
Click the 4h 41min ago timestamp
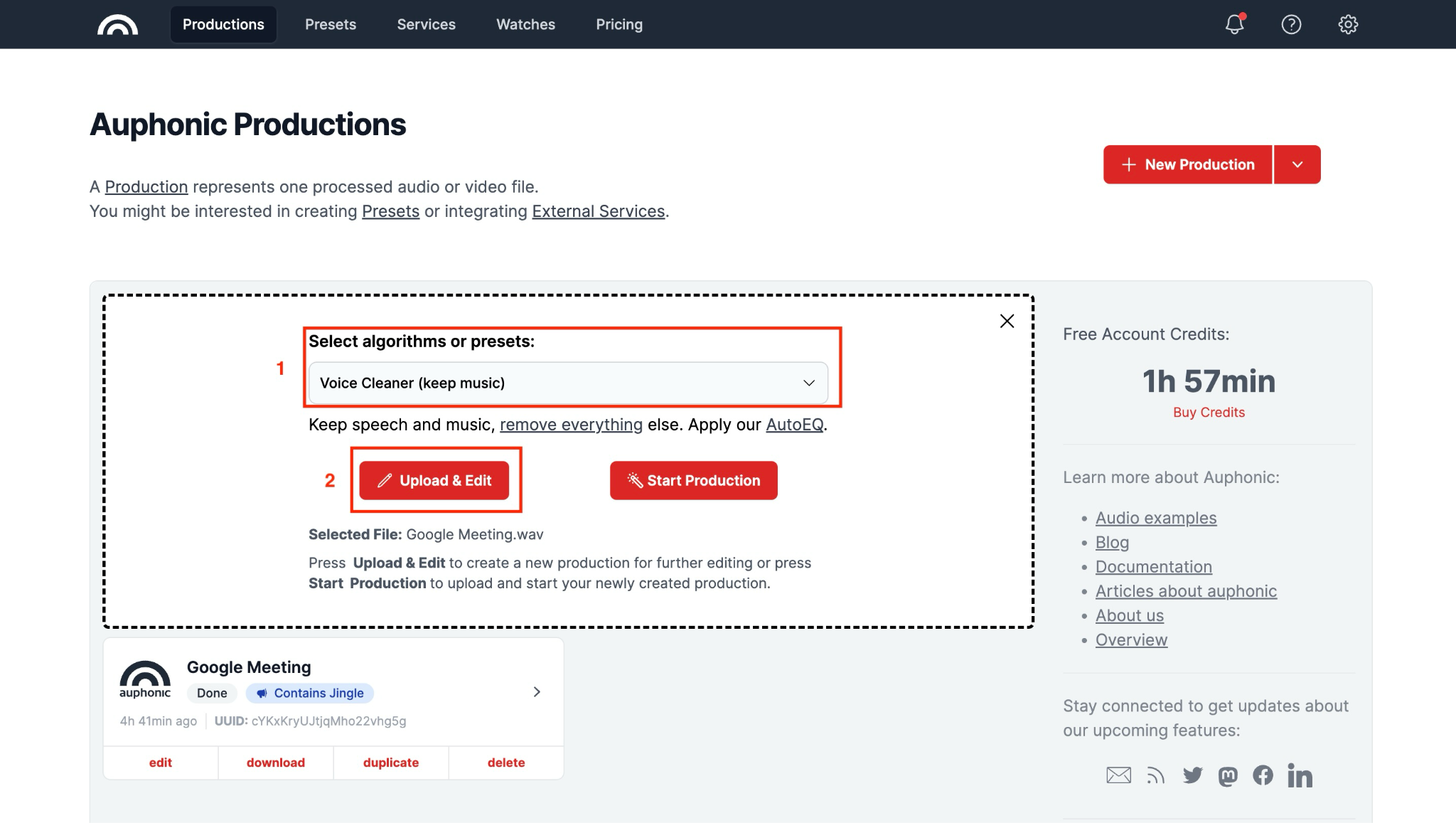pos(159,721)
